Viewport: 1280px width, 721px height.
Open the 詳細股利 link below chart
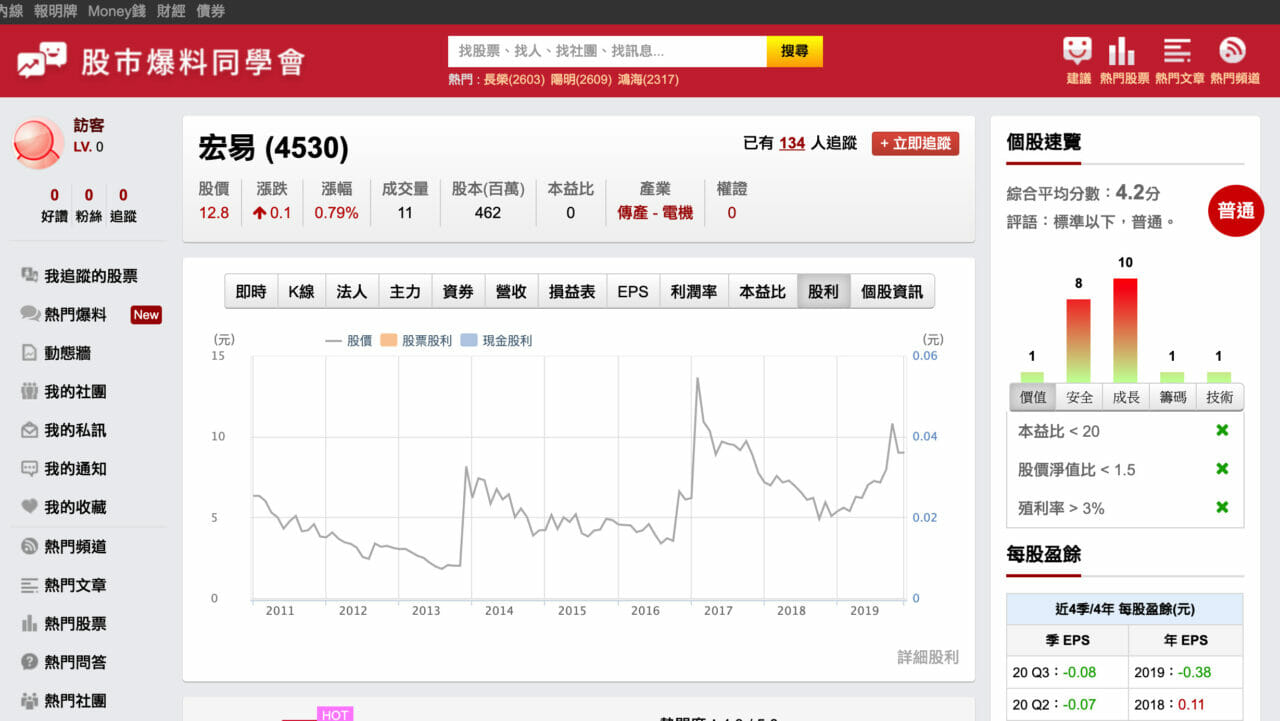pos(927,657)
